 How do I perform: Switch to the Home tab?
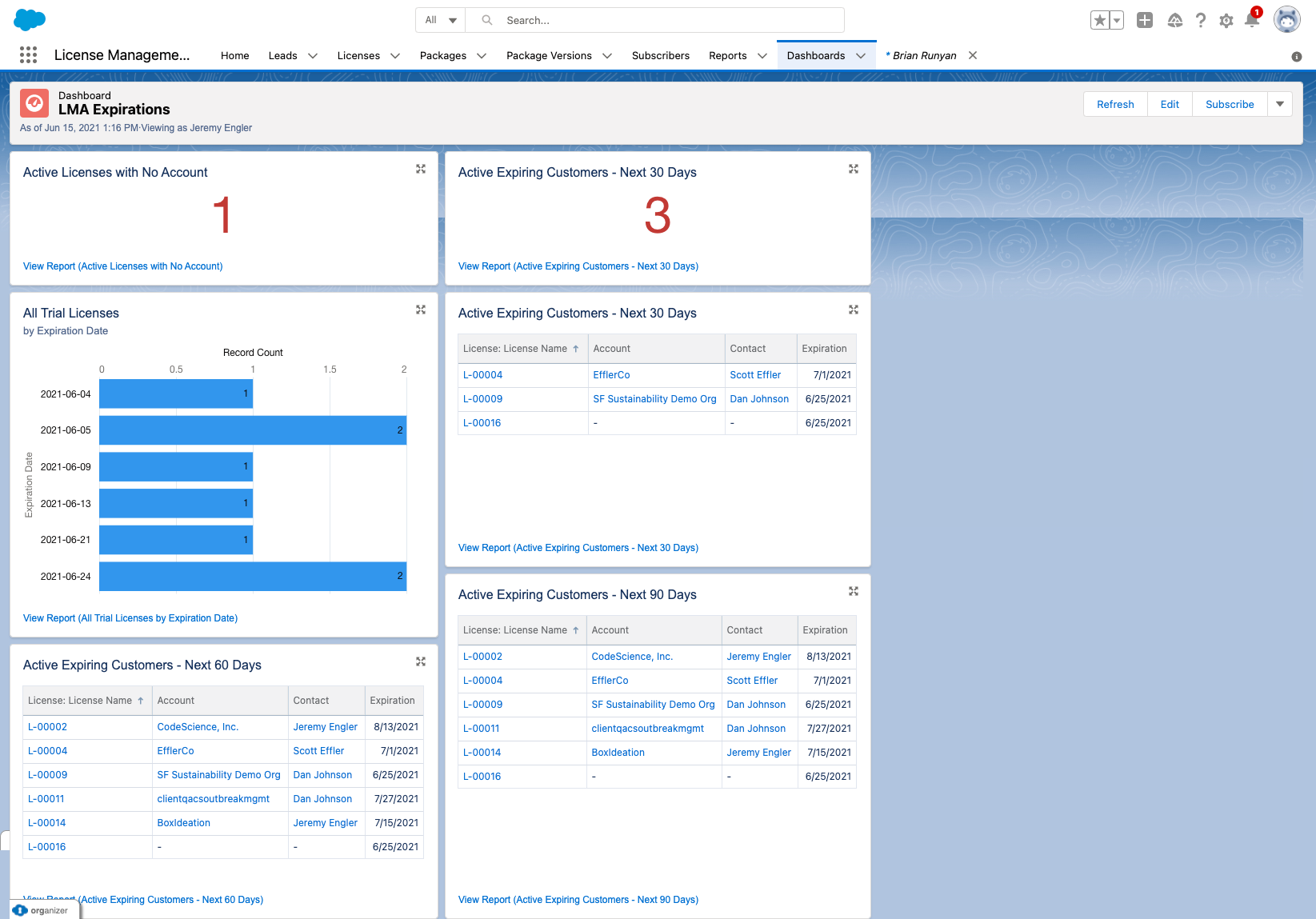pyautogui.click(x=234, y=56)
